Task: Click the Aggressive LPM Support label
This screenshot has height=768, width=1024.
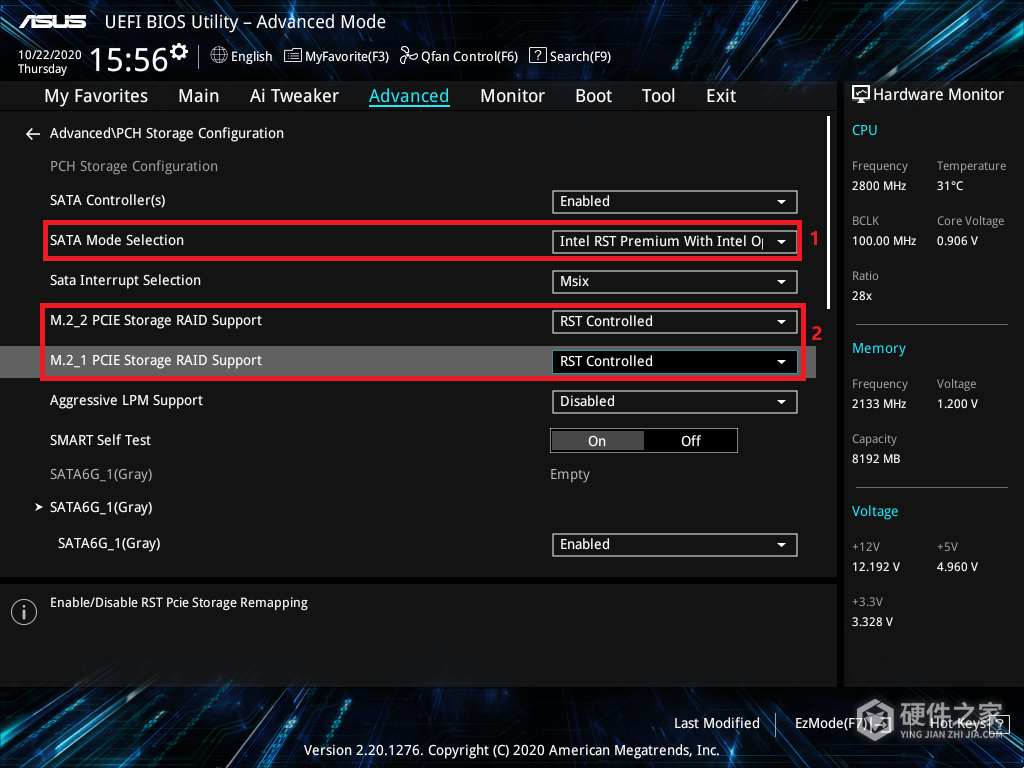Action: click(x=126, y=400)
